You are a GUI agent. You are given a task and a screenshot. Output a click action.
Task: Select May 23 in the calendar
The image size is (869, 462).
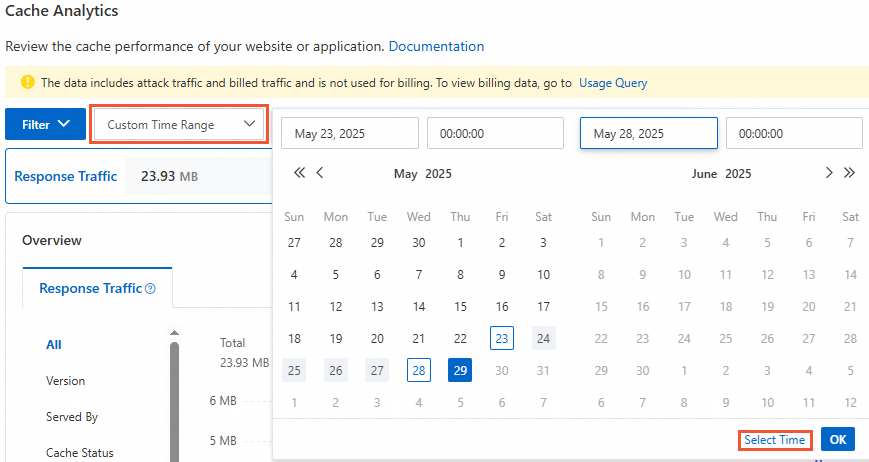[502, 338]
